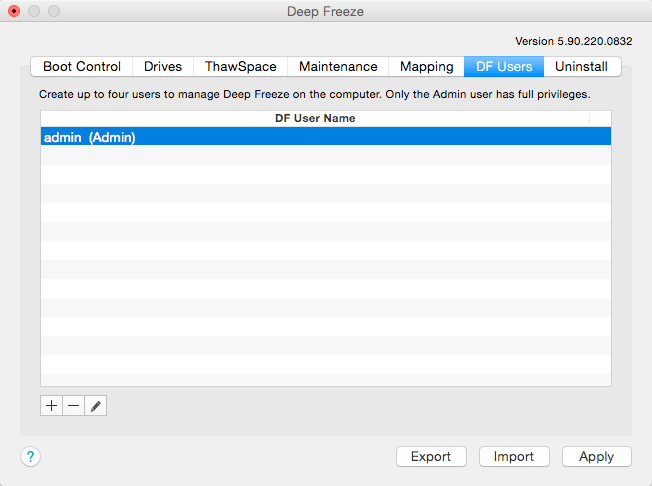Viewport: 652px width, 486px height.
Task: Open help with the question mark button
Action: click(30, 456)
